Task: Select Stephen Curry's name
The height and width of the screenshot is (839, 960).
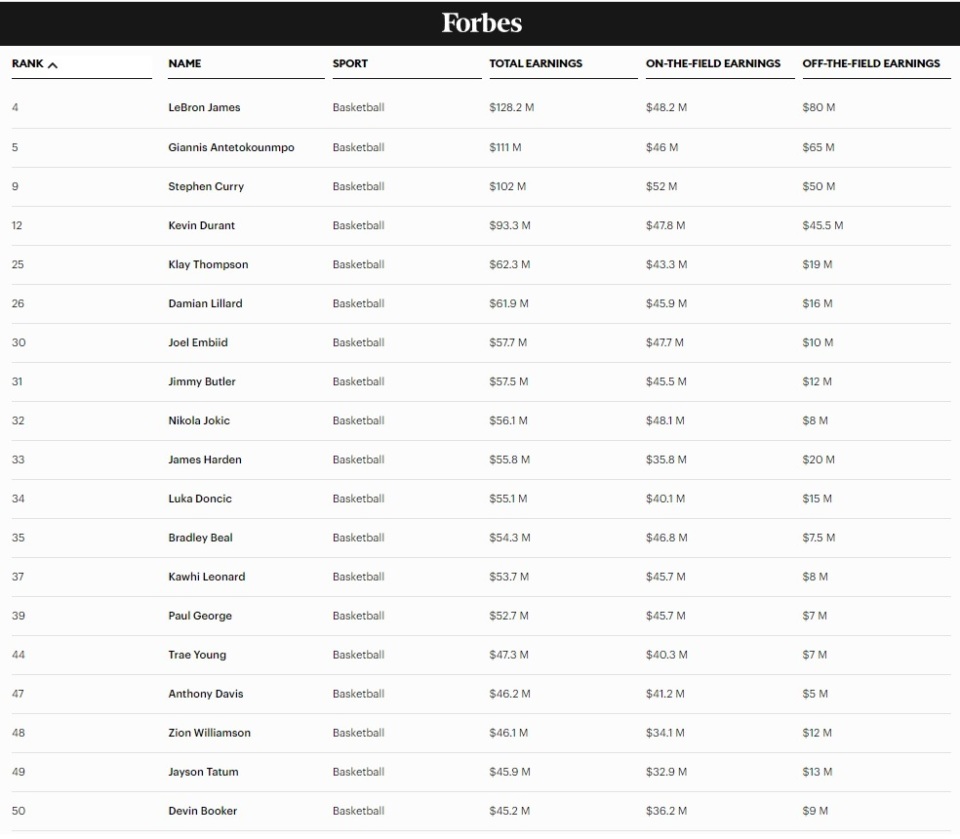Action: click(x=206, y=187)
